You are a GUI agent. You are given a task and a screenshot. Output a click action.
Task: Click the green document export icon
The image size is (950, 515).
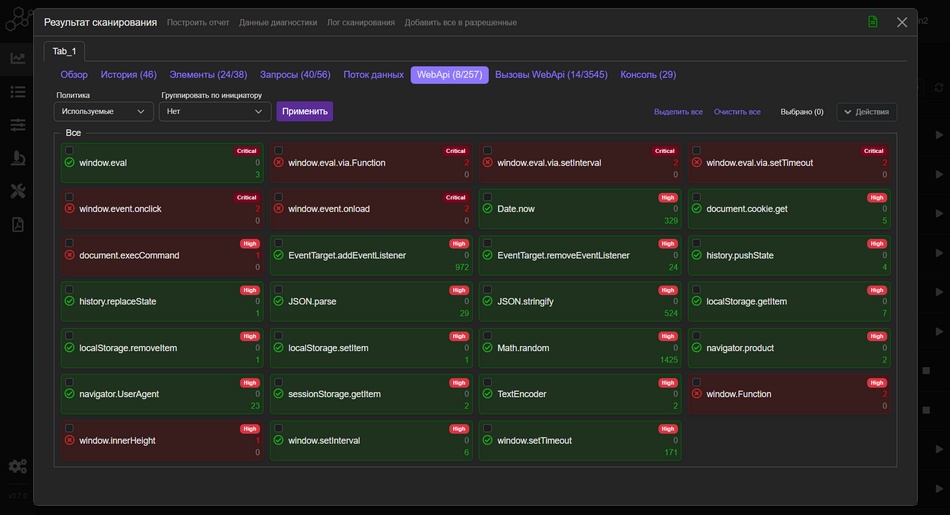tap(873, 22)
